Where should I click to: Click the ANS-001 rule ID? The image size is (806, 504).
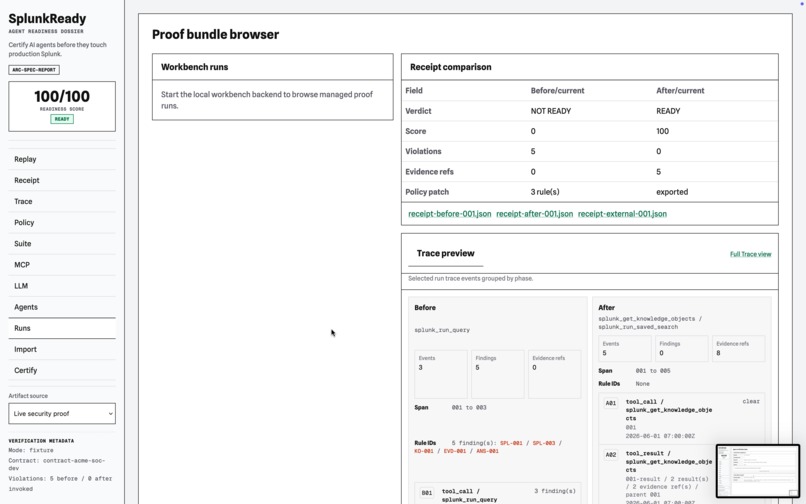click(487, 451)
